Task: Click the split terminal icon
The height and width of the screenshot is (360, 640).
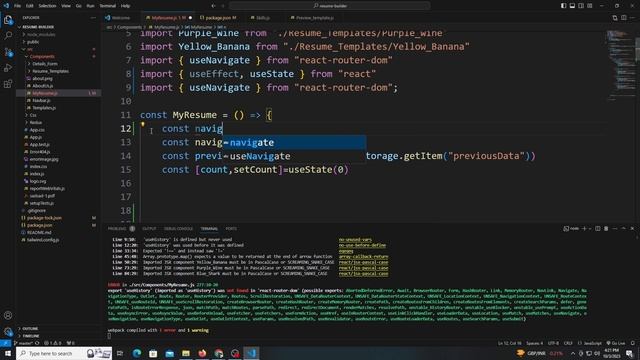Action: [598, 229]
